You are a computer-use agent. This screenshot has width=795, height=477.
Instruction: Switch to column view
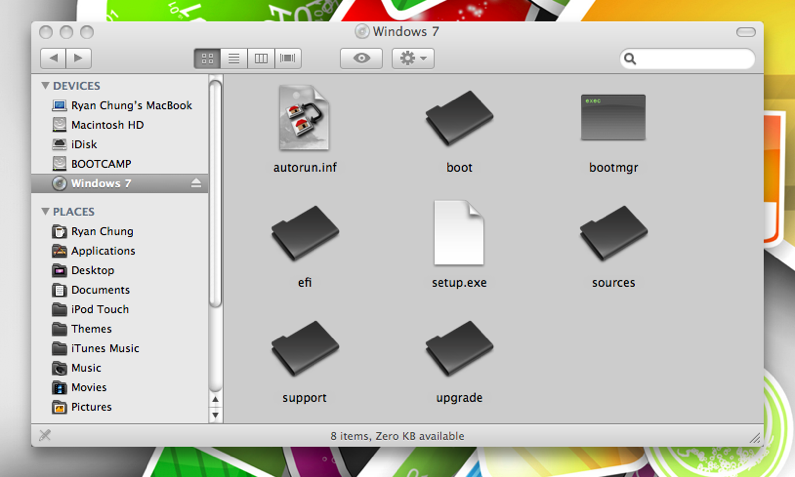[261, 58]
